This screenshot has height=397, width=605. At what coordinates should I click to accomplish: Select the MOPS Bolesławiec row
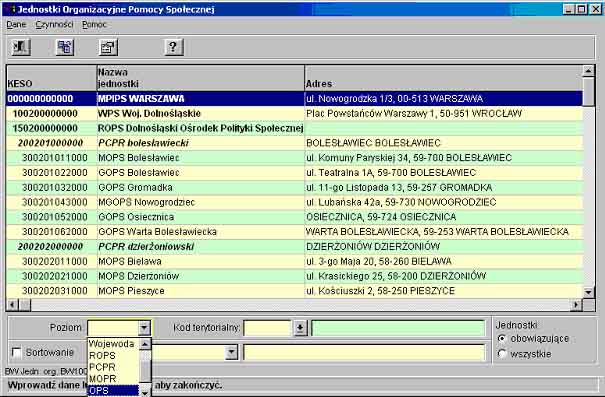pos(294,158)
